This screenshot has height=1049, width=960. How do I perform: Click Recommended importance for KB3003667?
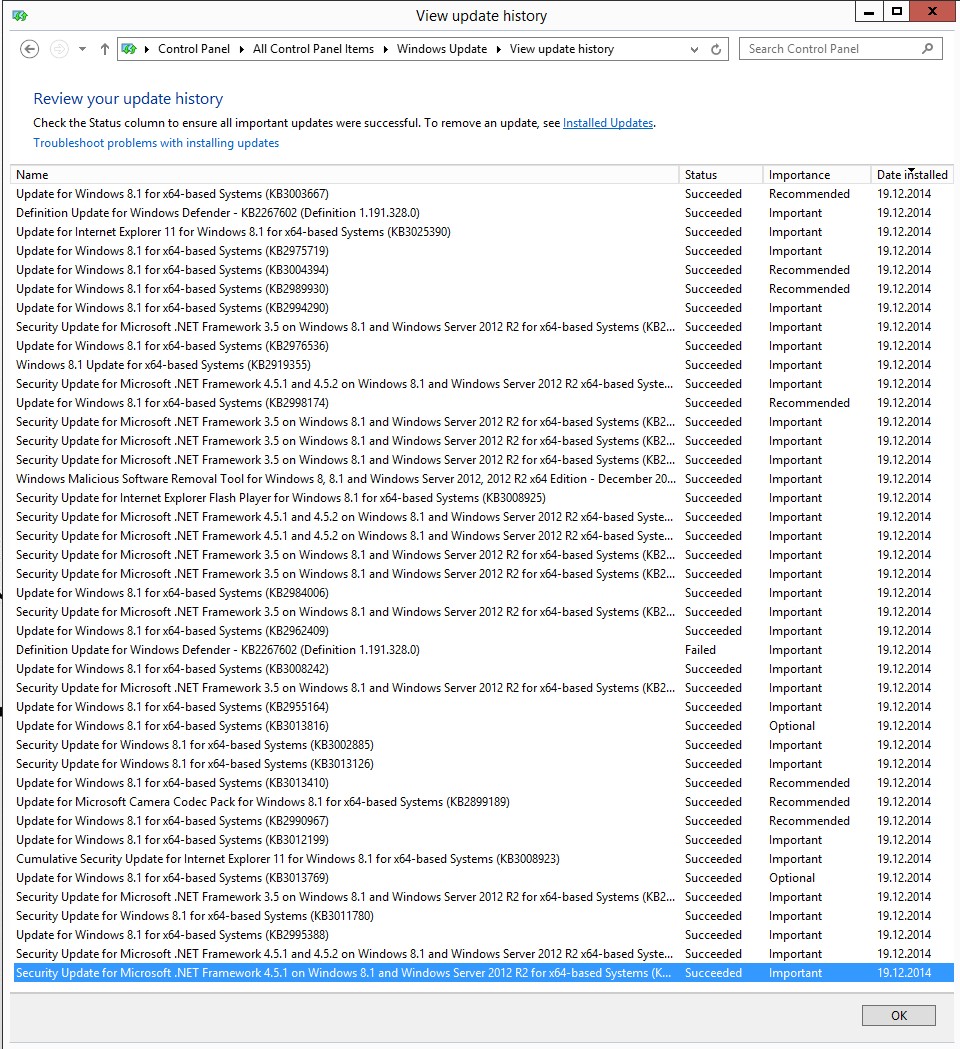(809, 194)
